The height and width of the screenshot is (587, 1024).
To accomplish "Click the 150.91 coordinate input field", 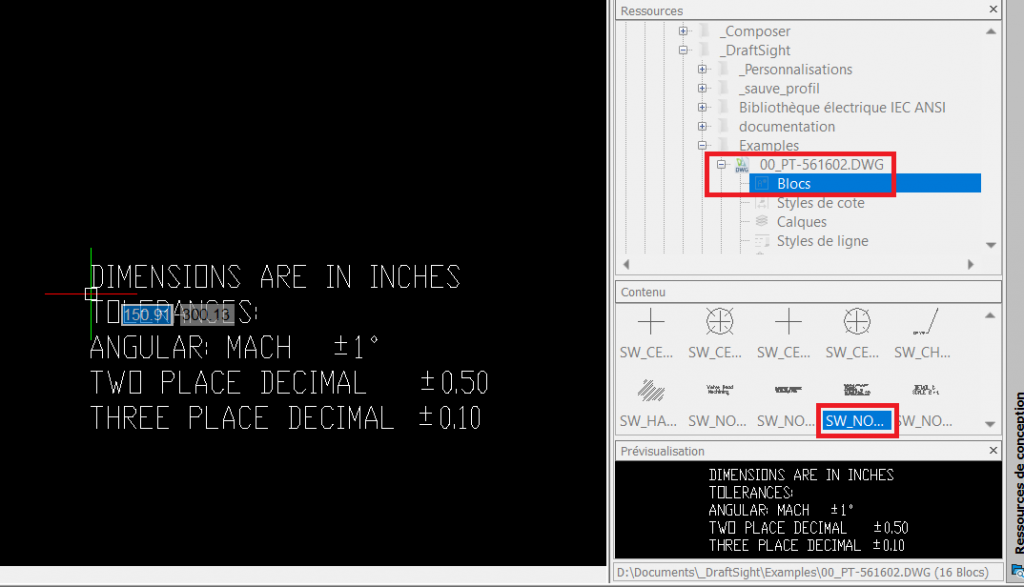I will [x=147, y=315].
